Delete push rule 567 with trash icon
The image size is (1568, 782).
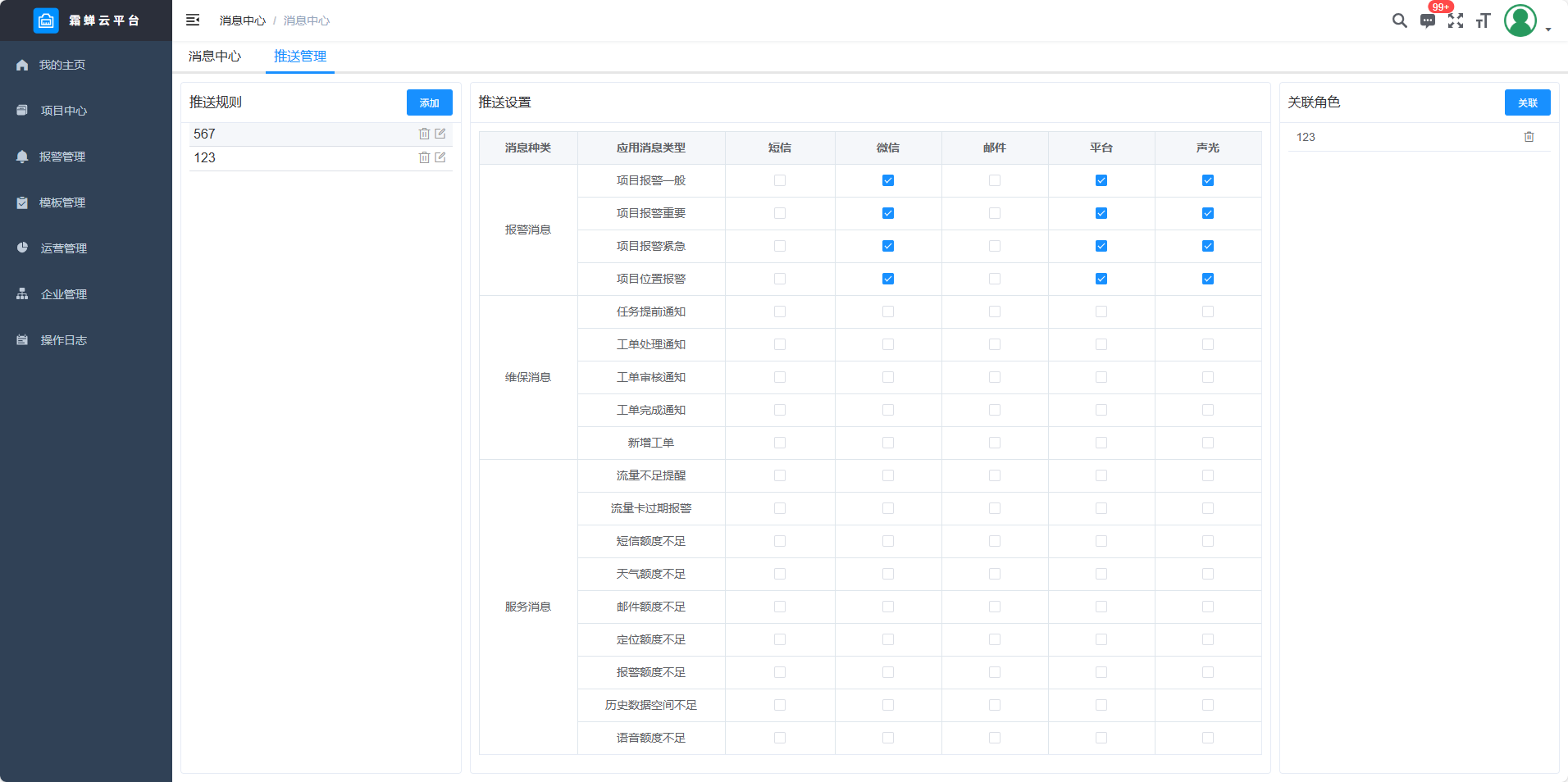tap(424, 134)
